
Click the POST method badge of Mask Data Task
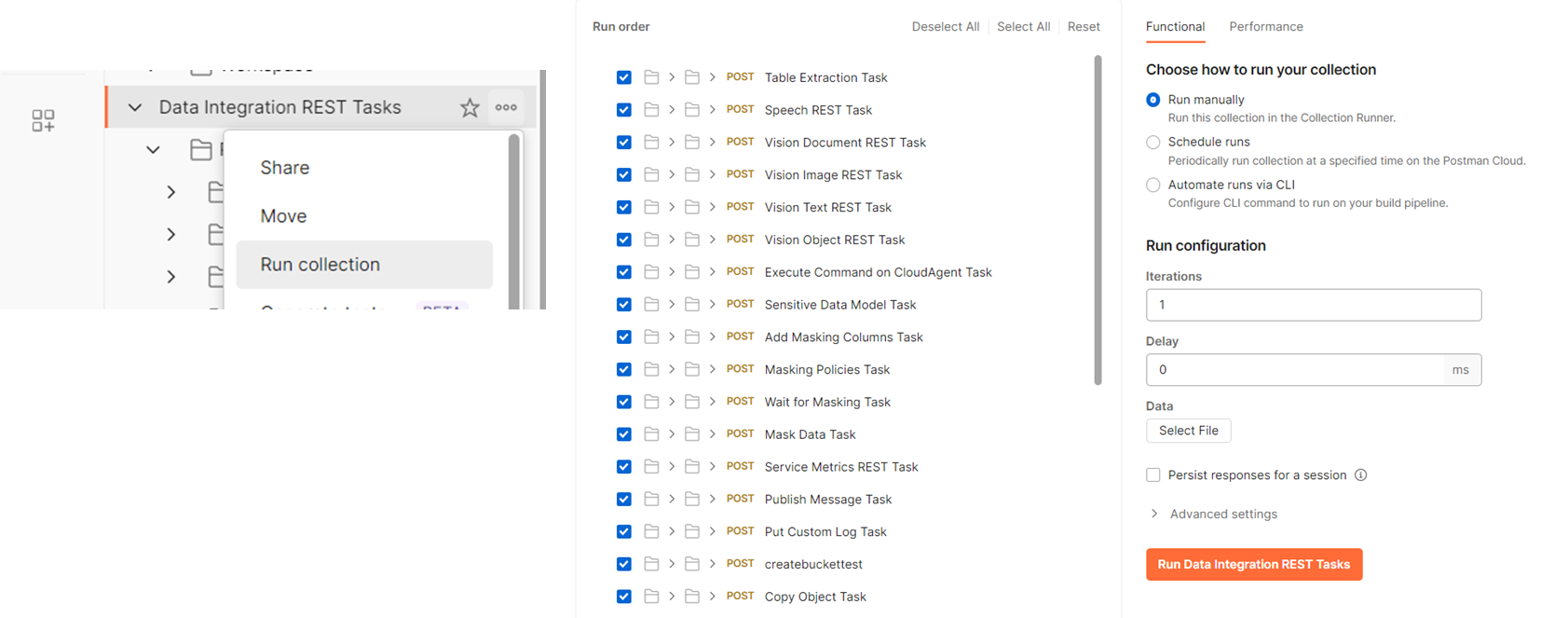click(741, 434)
